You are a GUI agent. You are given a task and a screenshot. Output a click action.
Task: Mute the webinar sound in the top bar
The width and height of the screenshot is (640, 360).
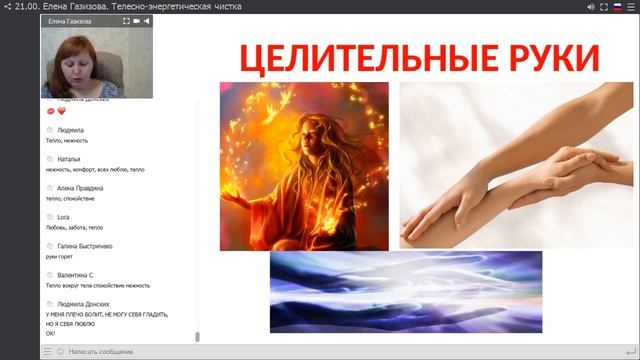pyautogui.click(x=591, y=7)
